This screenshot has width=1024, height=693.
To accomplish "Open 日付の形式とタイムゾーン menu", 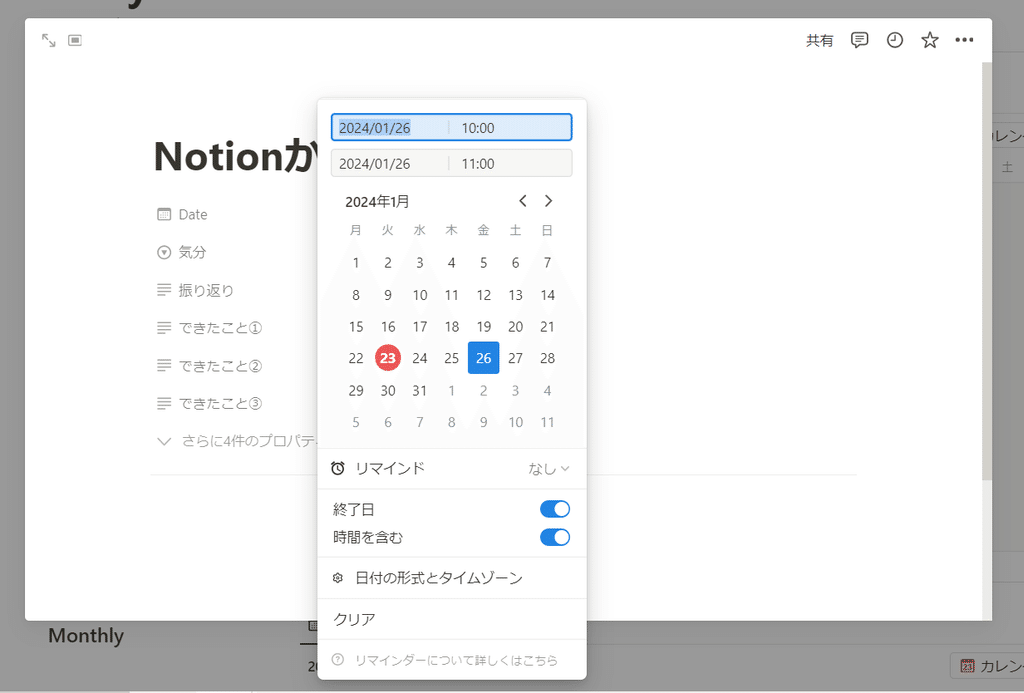I will click(452, 578).
